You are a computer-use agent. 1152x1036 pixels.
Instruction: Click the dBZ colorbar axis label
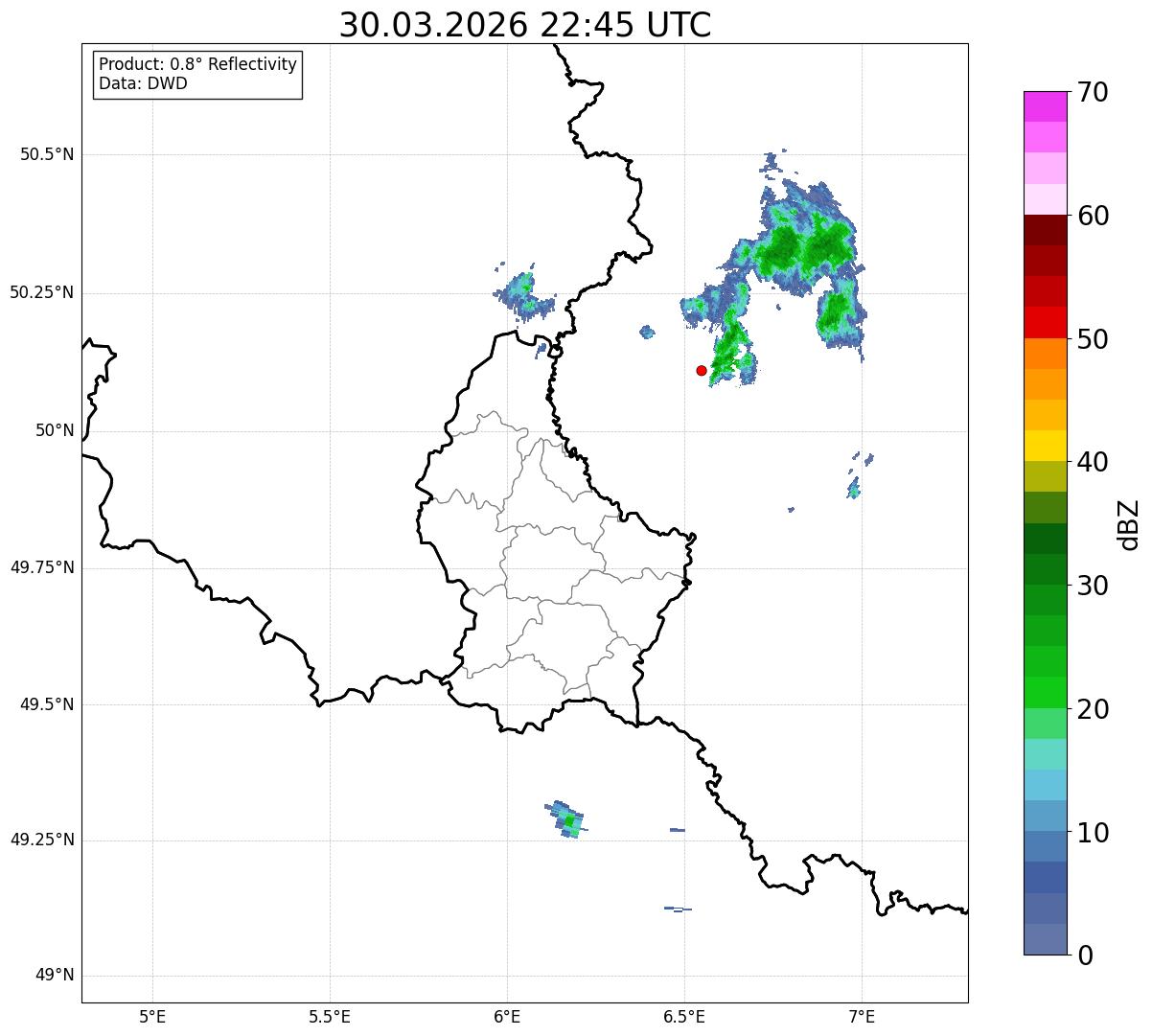[x=1129, y=524]
